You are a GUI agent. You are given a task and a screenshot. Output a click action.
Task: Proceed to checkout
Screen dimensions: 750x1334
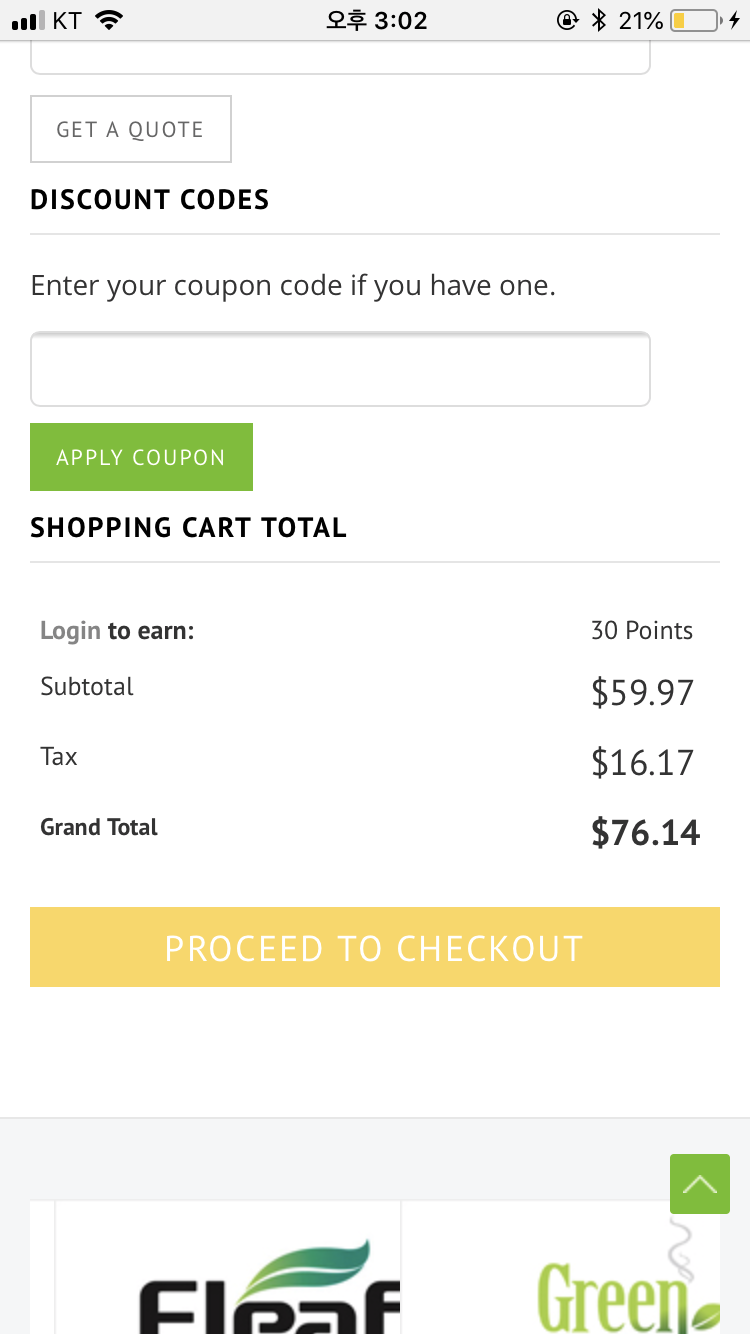pyautogui.click(x=375, y=947)
